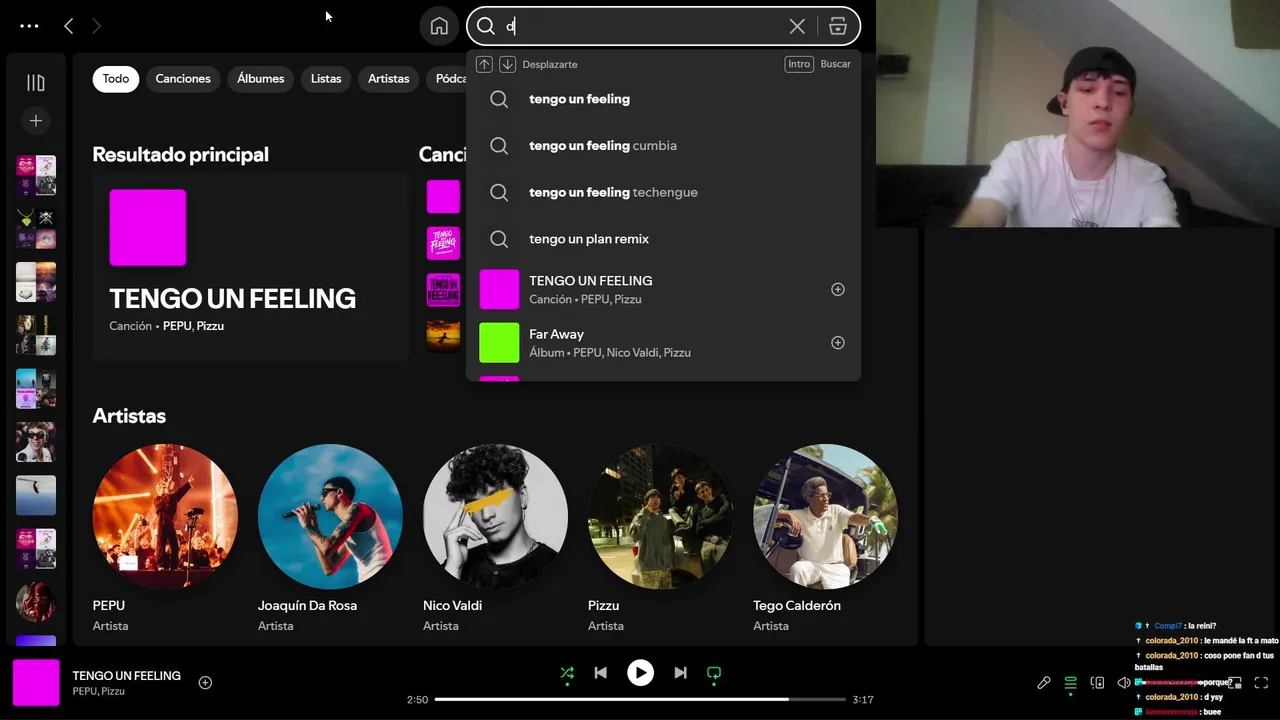The image size is (1280, 720).
Task: Click total duration 3:17
Action: click(x=863, y=700)
